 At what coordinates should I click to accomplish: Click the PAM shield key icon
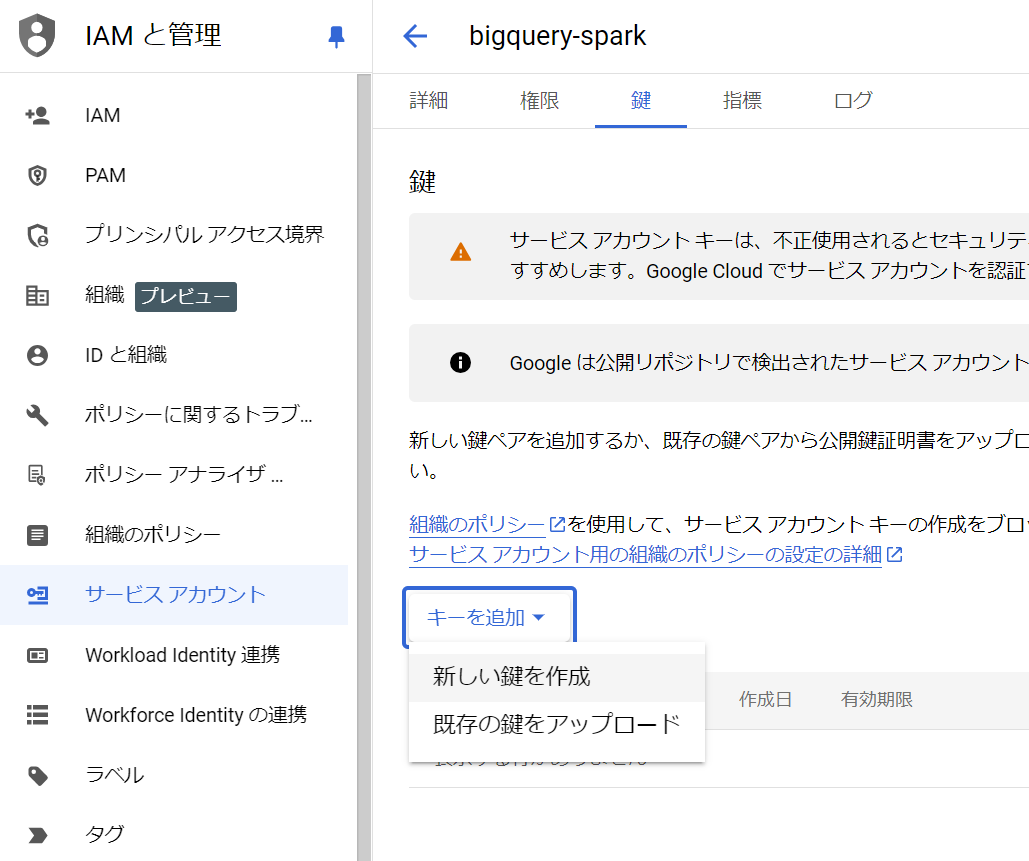pyautogui.click(x=37, y=175)
